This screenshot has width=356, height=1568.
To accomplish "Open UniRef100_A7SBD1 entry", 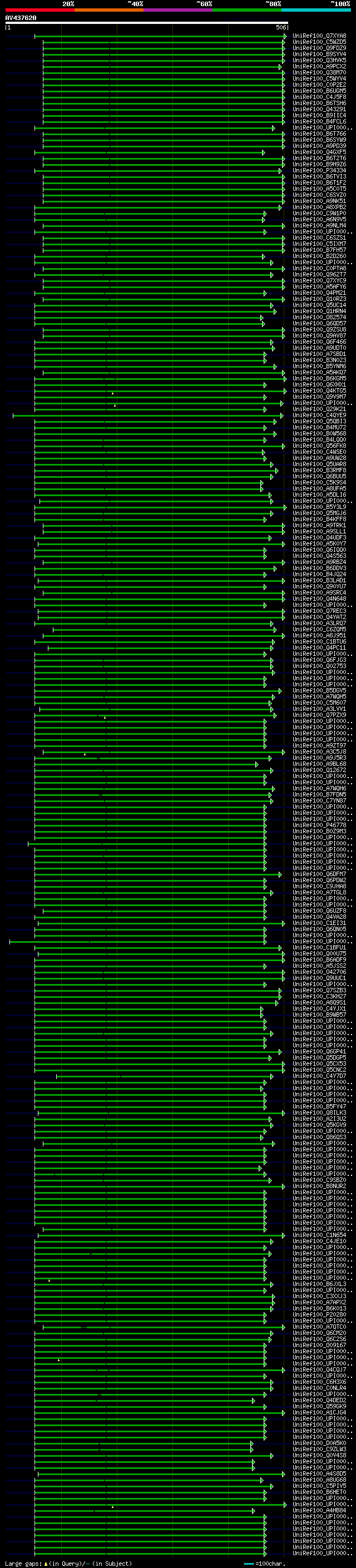I will coord(319,354).
